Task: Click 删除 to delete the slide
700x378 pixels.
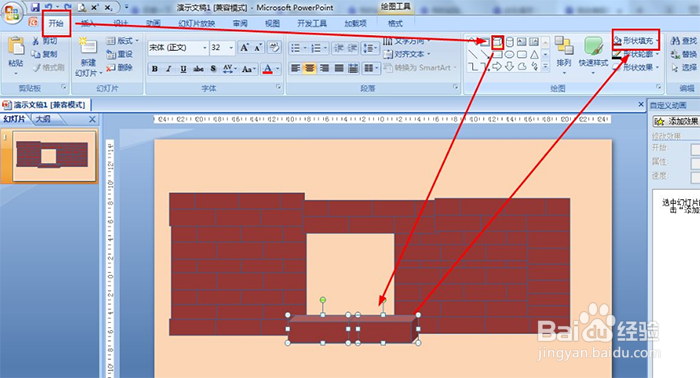Action: [119, 67]
